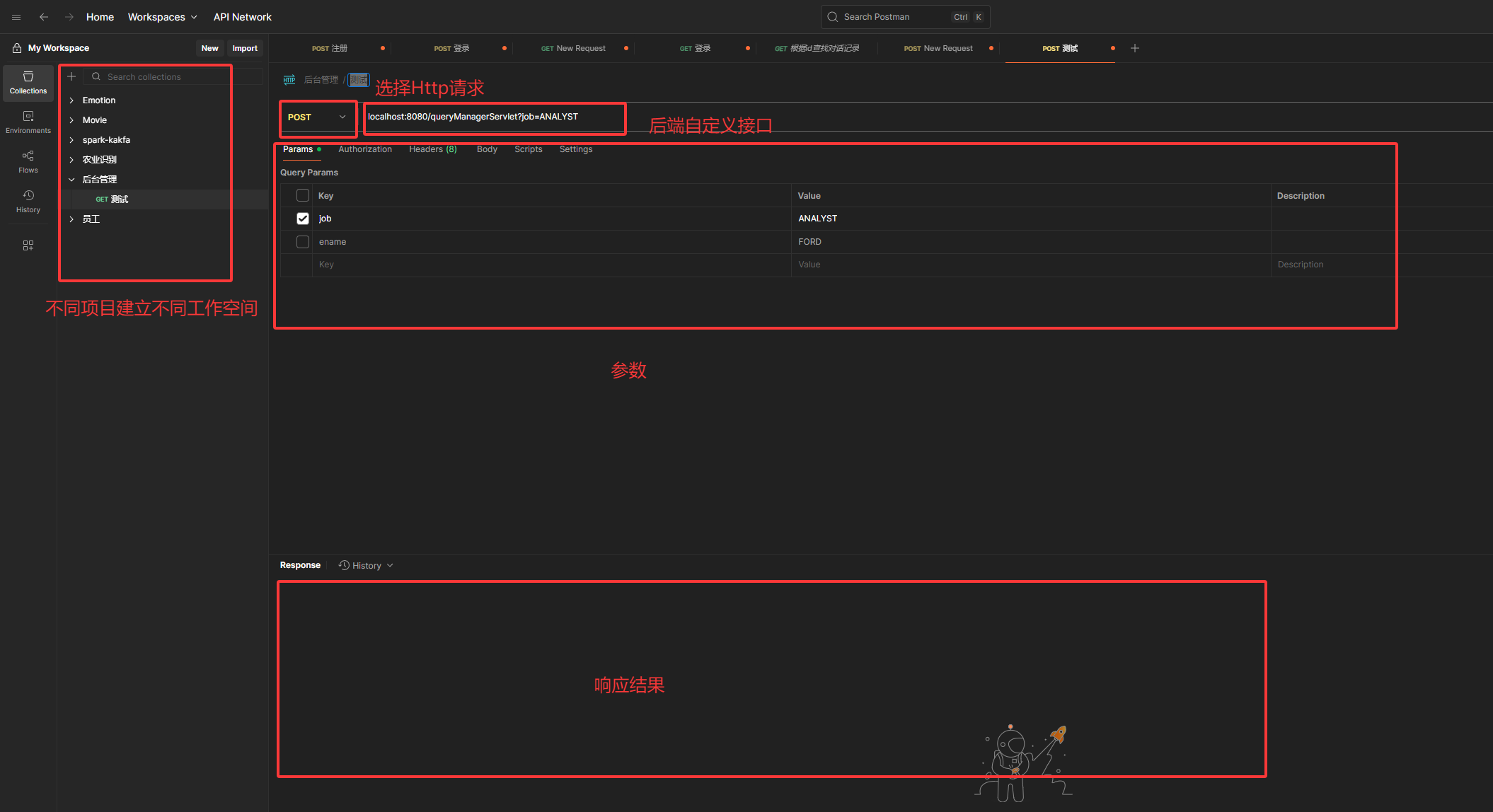Image resolution: width=1493 pixels, height=812 pixels.
Task: Switch to the Headers (8) tab
Action: [x=432, y=149]
